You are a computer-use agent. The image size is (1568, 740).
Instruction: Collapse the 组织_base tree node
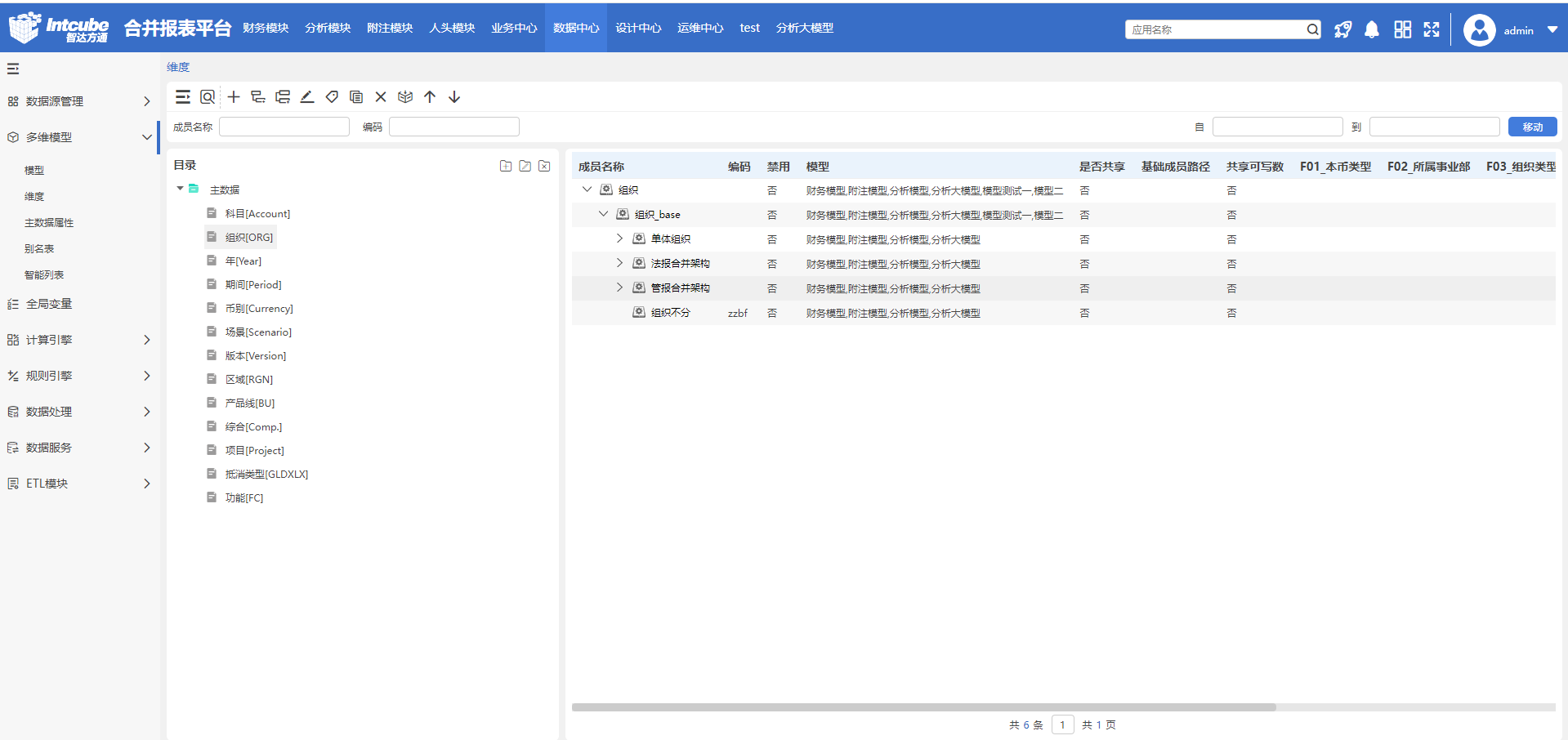(603, 214)
